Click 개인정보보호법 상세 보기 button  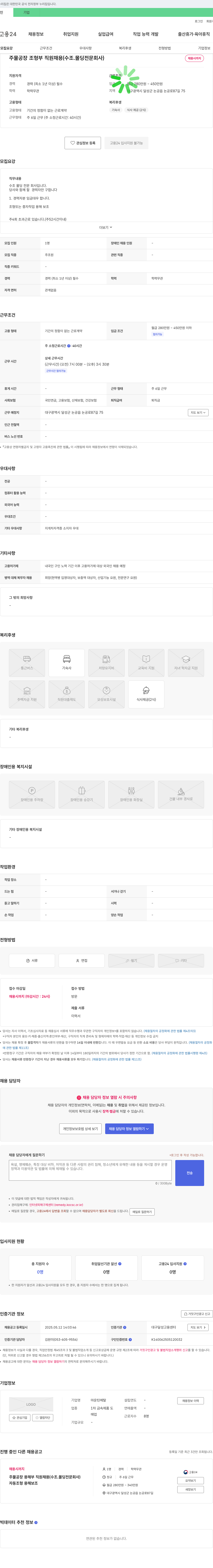tap(80, 1129)
